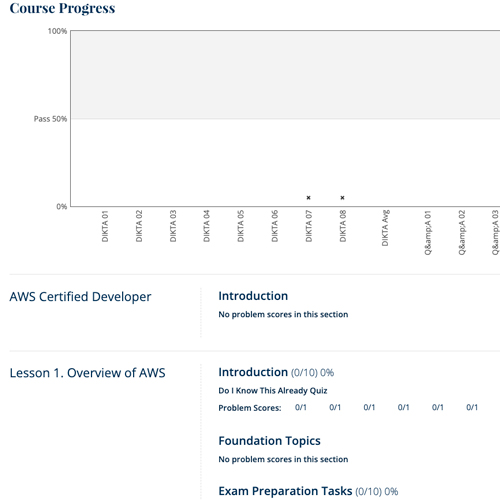The height and width of the screenshot is (500, 500).
Task: Click the Q&A 02 axis label
Action: pyautogui.click(x=462, y=233)
